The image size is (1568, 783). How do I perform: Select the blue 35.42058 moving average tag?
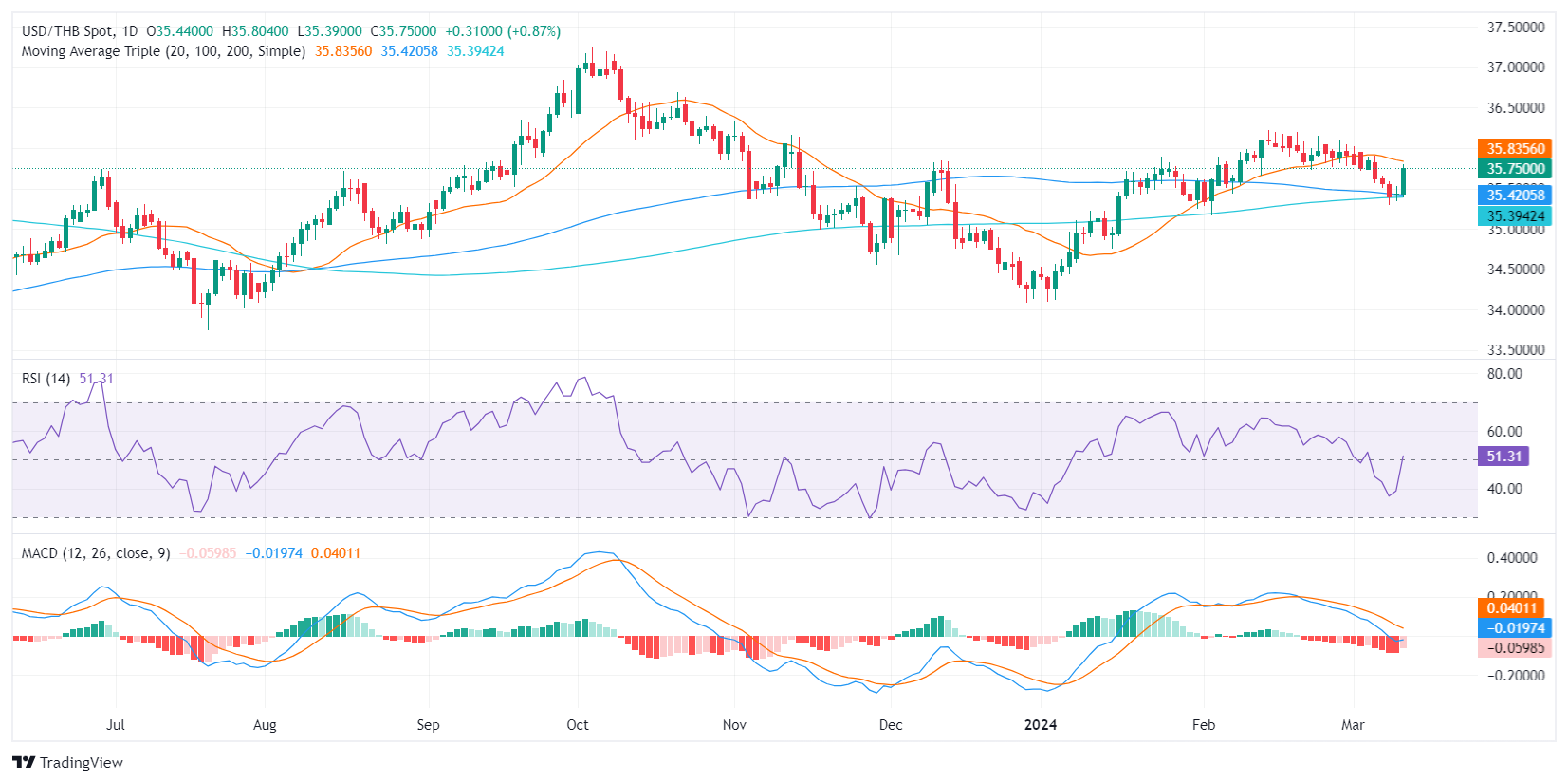1515,196
